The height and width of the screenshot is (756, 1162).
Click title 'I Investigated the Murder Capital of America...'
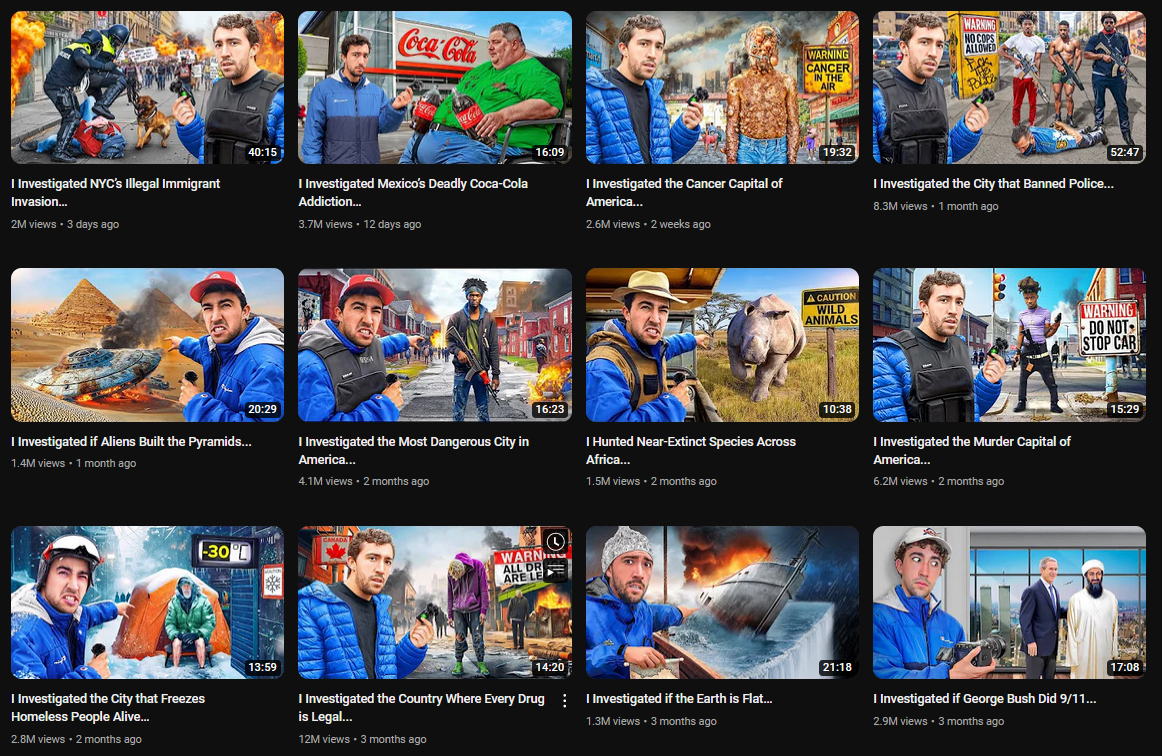point(972,451)
